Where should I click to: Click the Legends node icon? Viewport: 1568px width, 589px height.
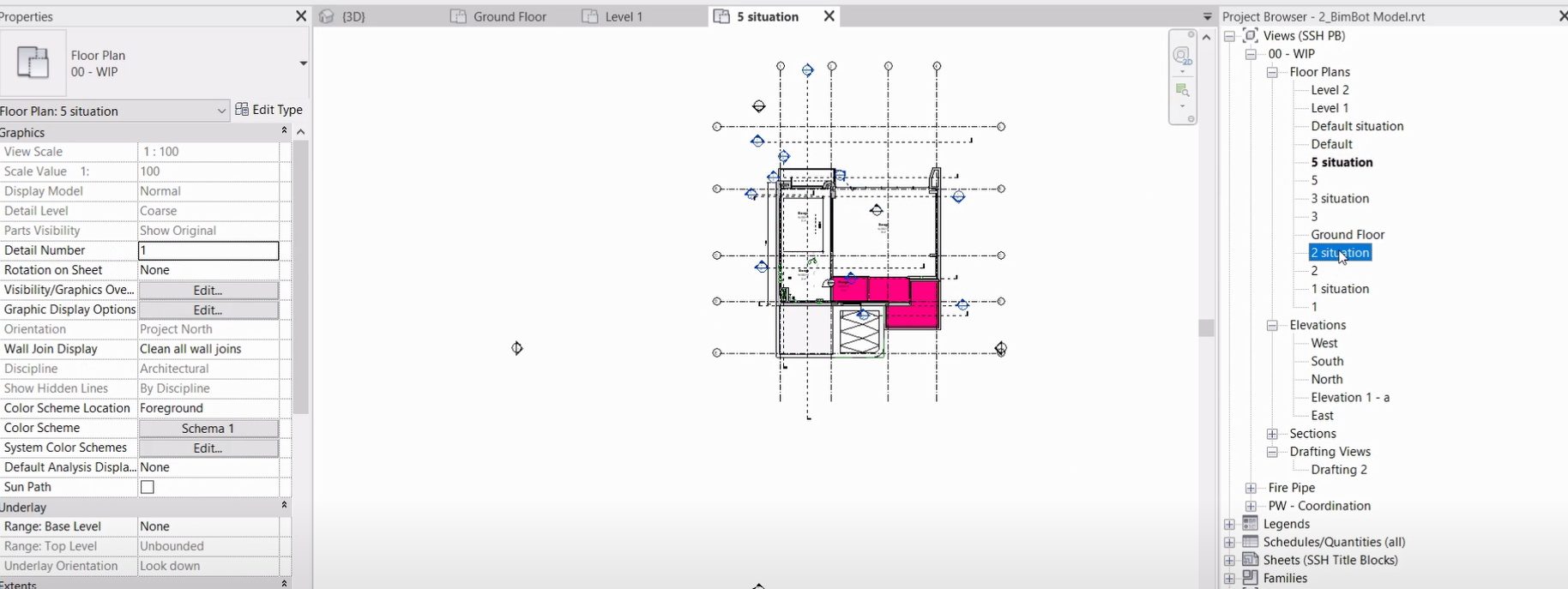[1250, 524]
